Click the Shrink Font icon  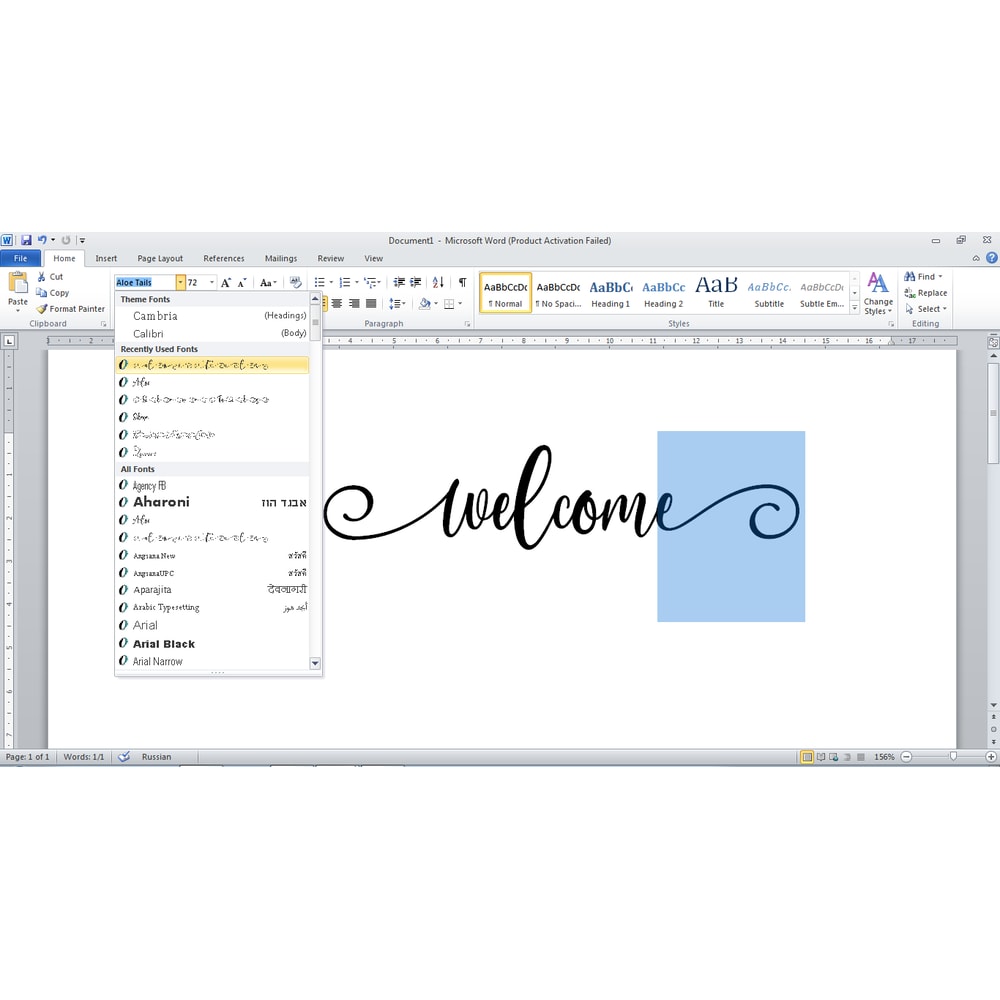point(241,283)
